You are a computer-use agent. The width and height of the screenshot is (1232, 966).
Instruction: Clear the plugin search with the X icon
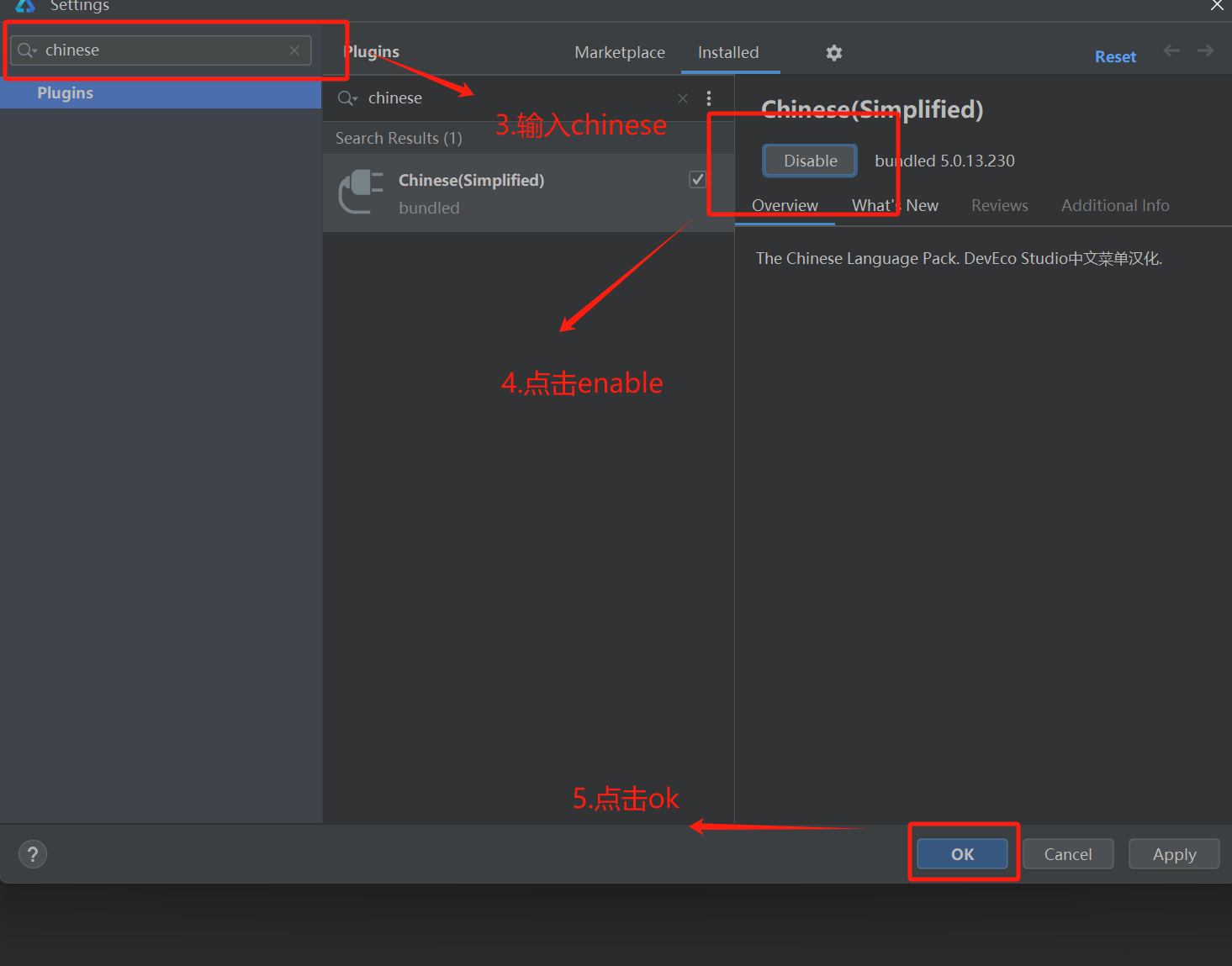(x=682, y=98)
